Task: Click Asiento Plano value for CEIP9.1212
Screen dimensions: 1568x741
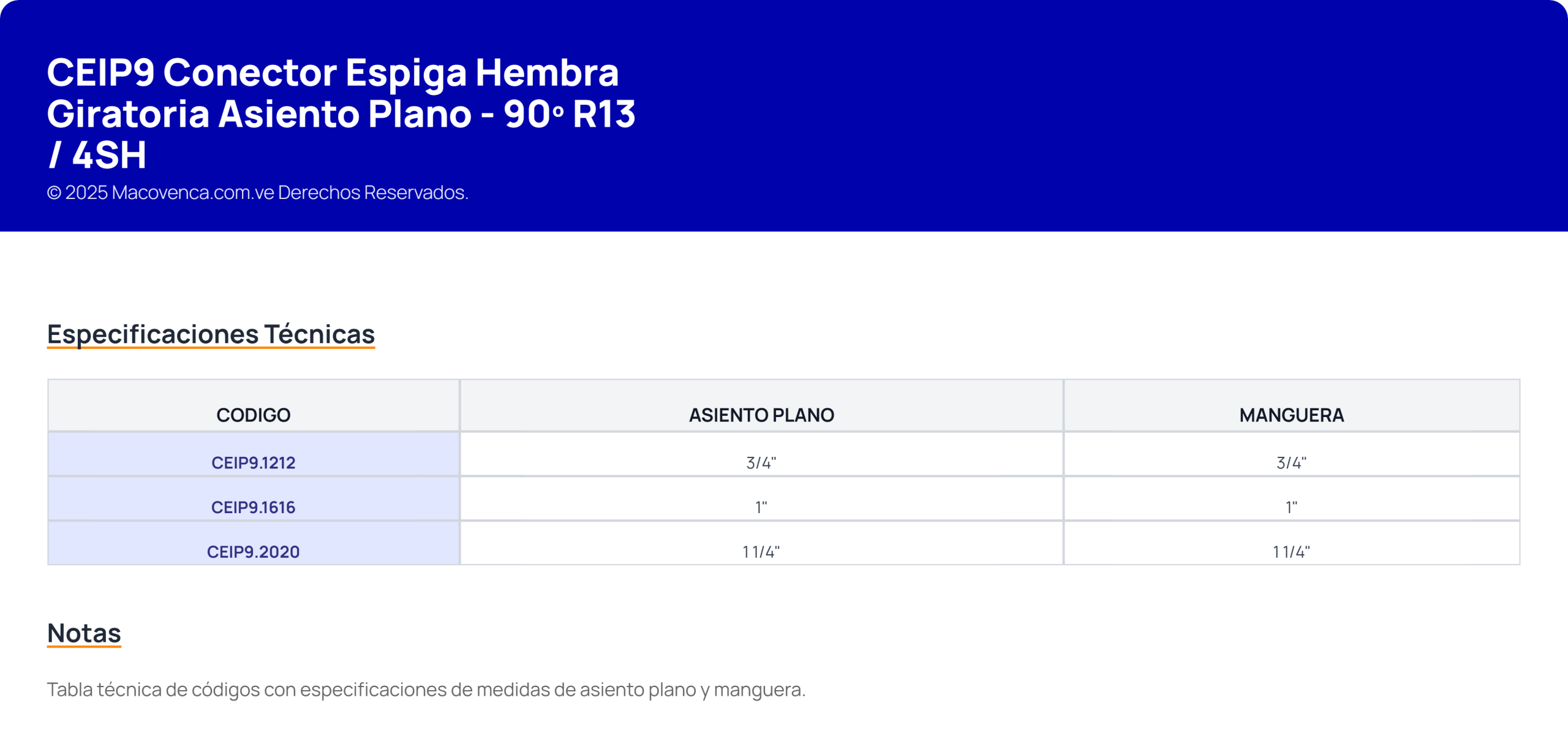Action: point(761,462)
